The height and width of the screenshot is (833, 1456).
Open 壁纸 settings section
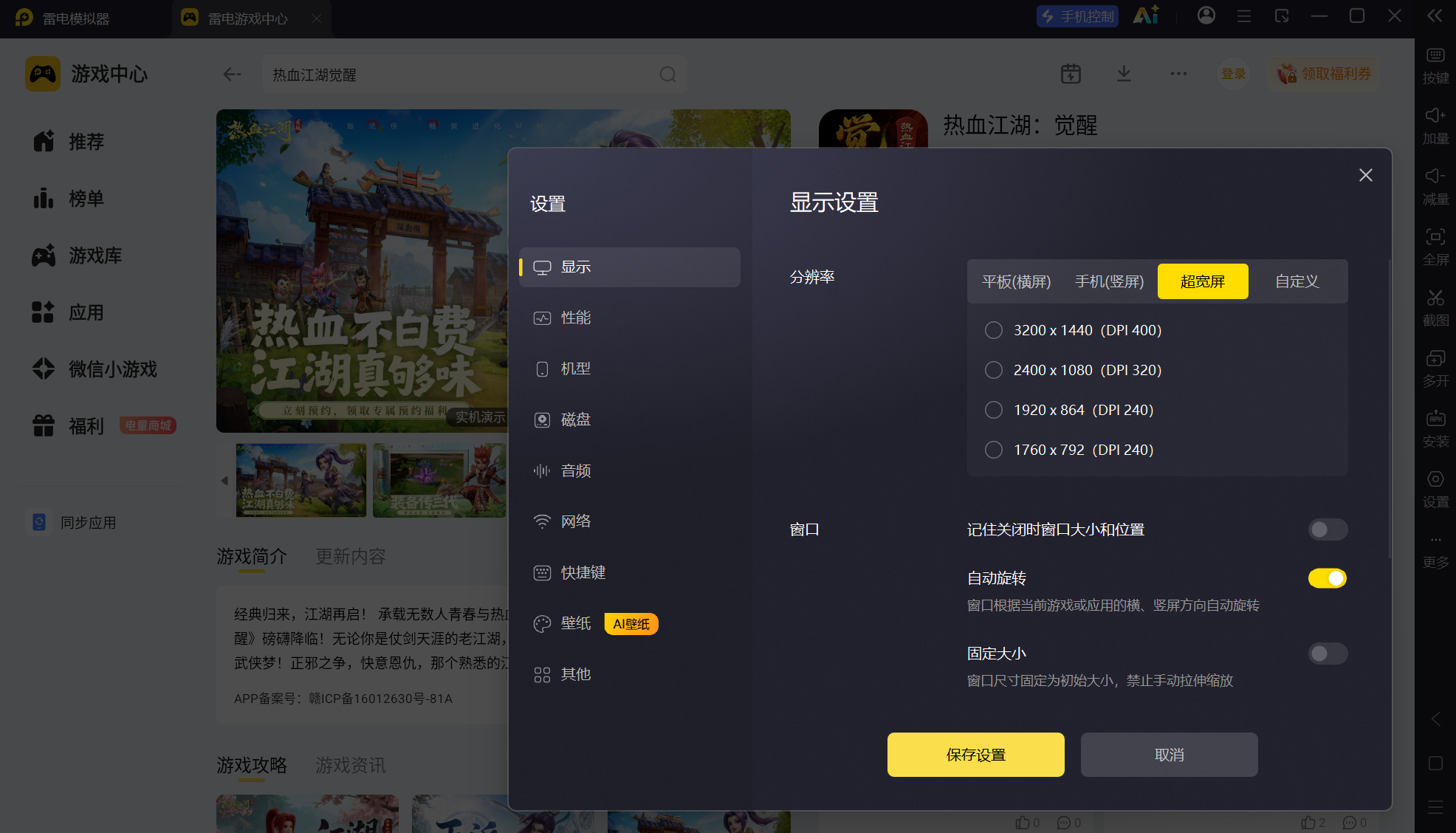point(630,624)
